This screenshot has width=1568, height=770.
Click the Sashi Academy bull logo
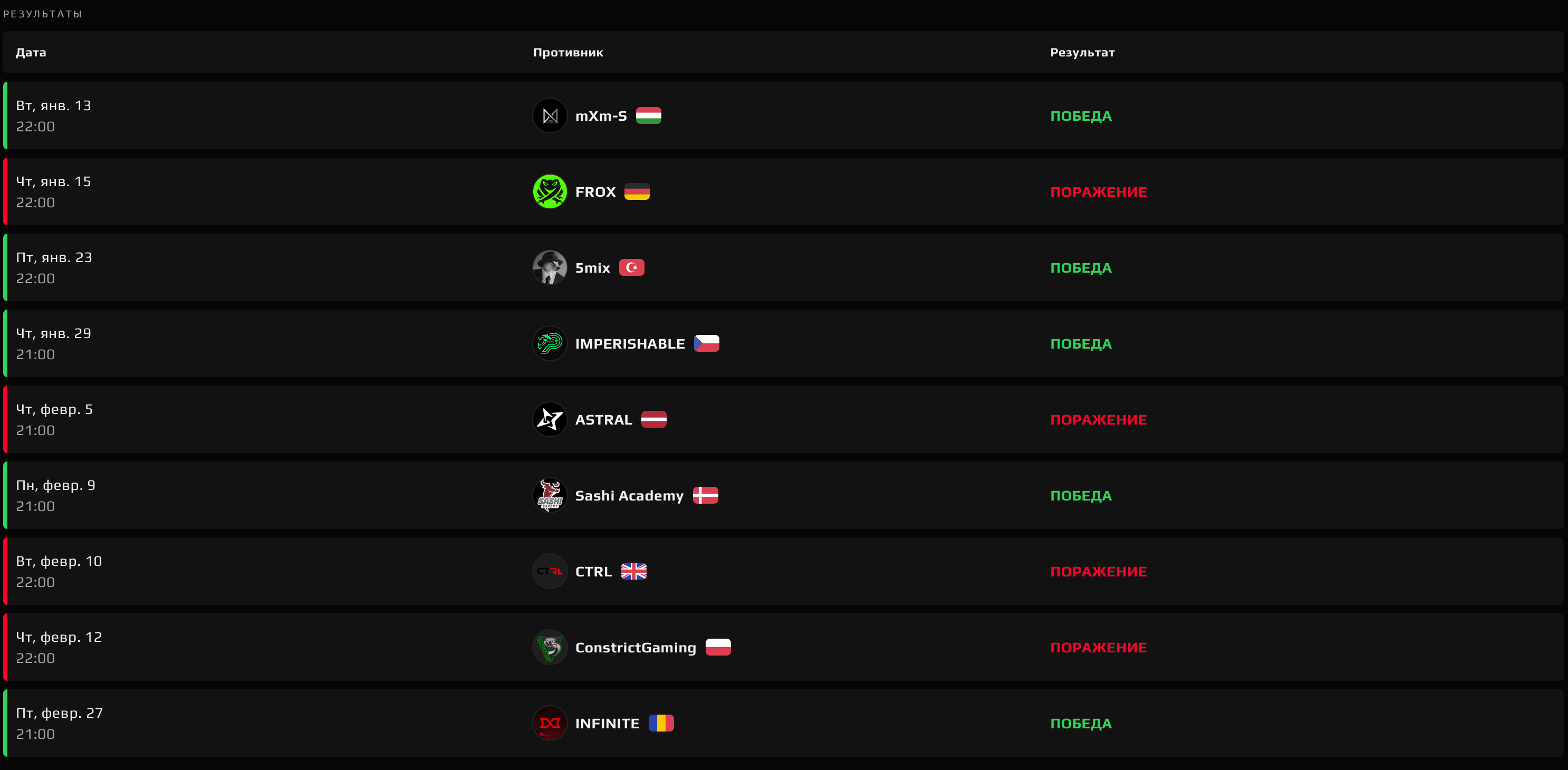pyautogui.click(x=550, y=495)
